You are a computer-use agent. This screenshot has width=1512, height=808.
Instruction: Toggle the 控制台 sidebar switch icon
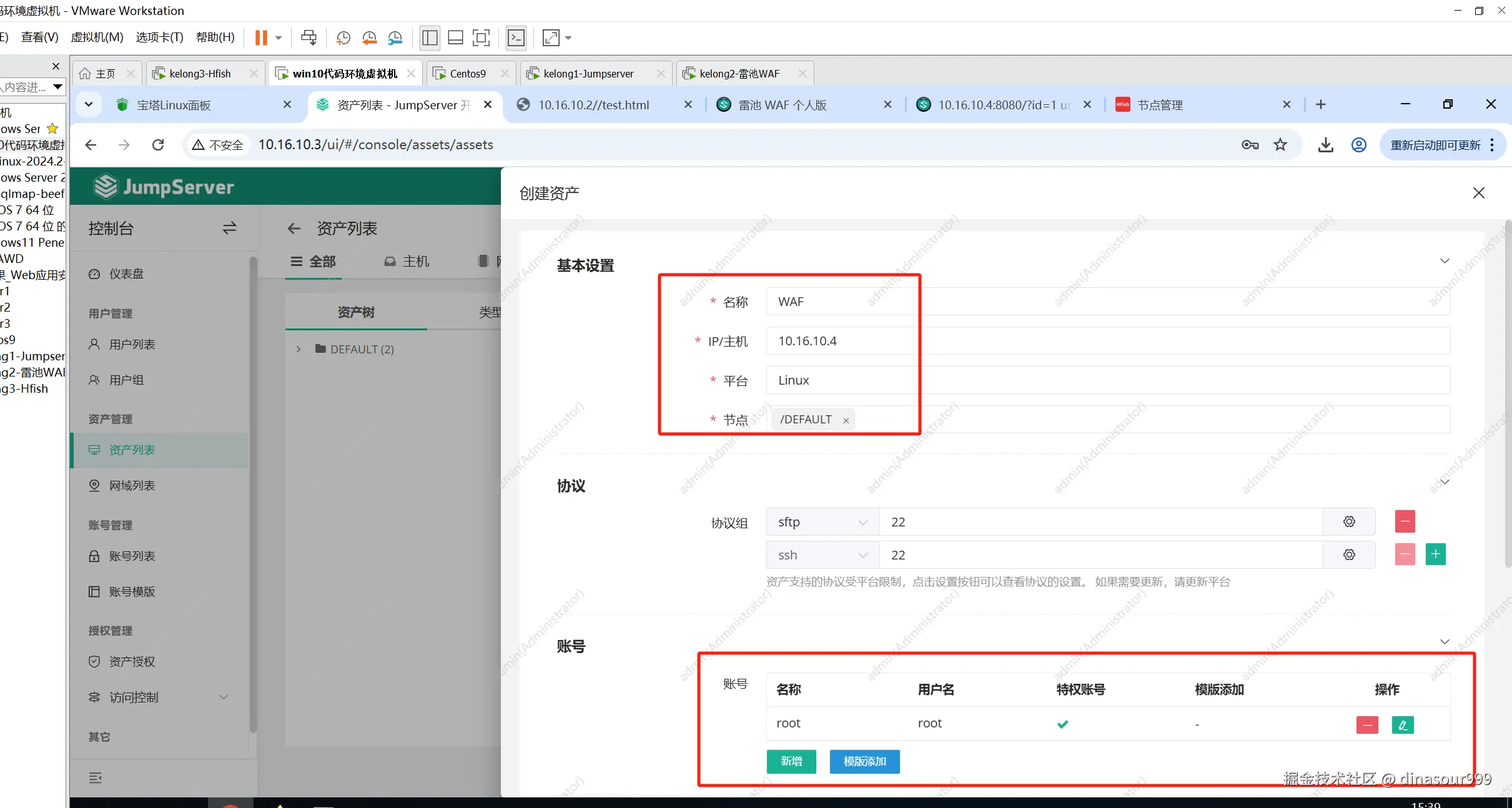[x=229, y=228]
